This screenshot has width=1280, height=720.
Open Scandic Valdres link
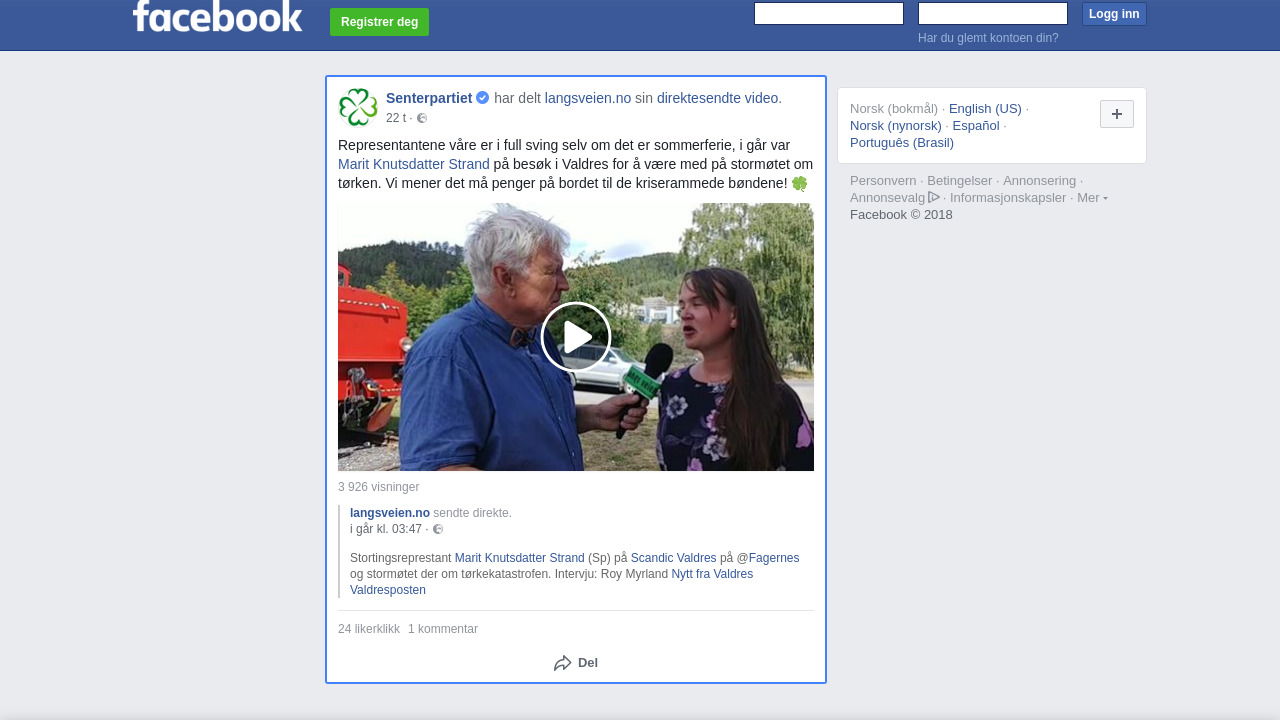click(674, 558)
